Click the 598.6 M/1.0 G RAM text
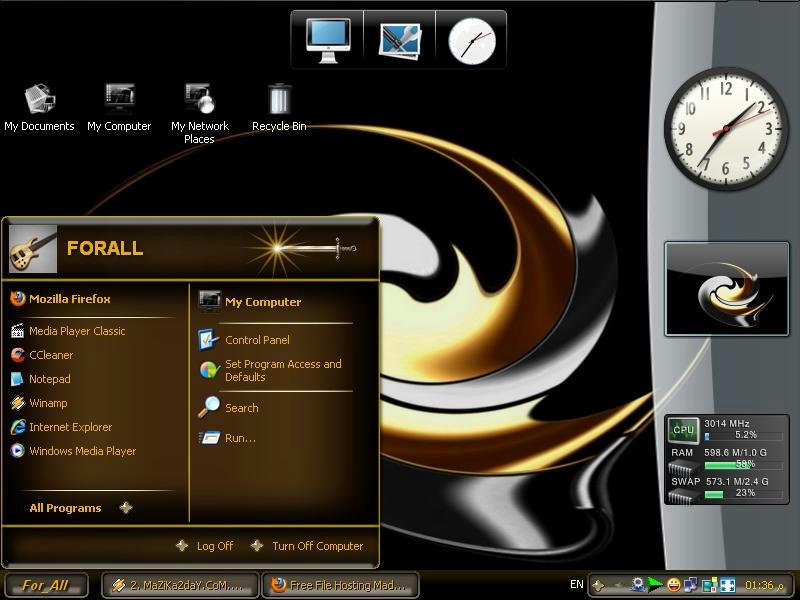 [x=735, y=453]
